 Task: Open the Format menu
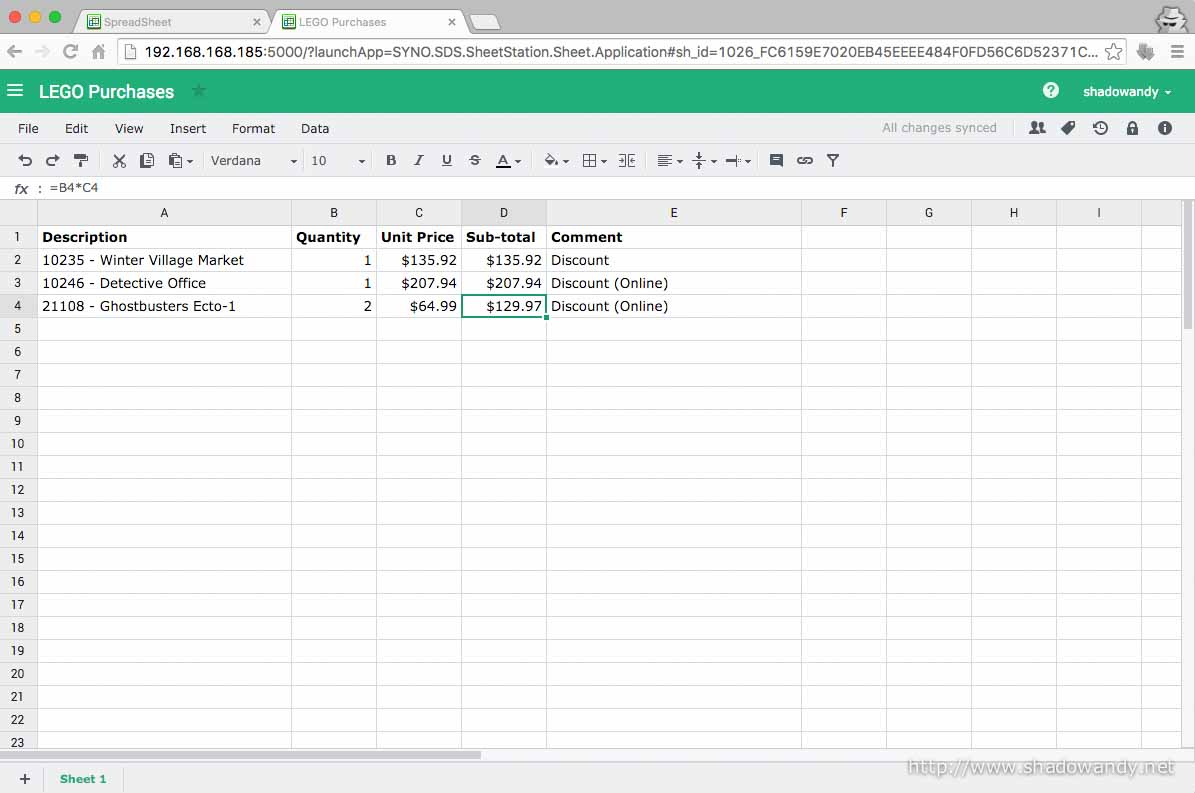(253, 129)
